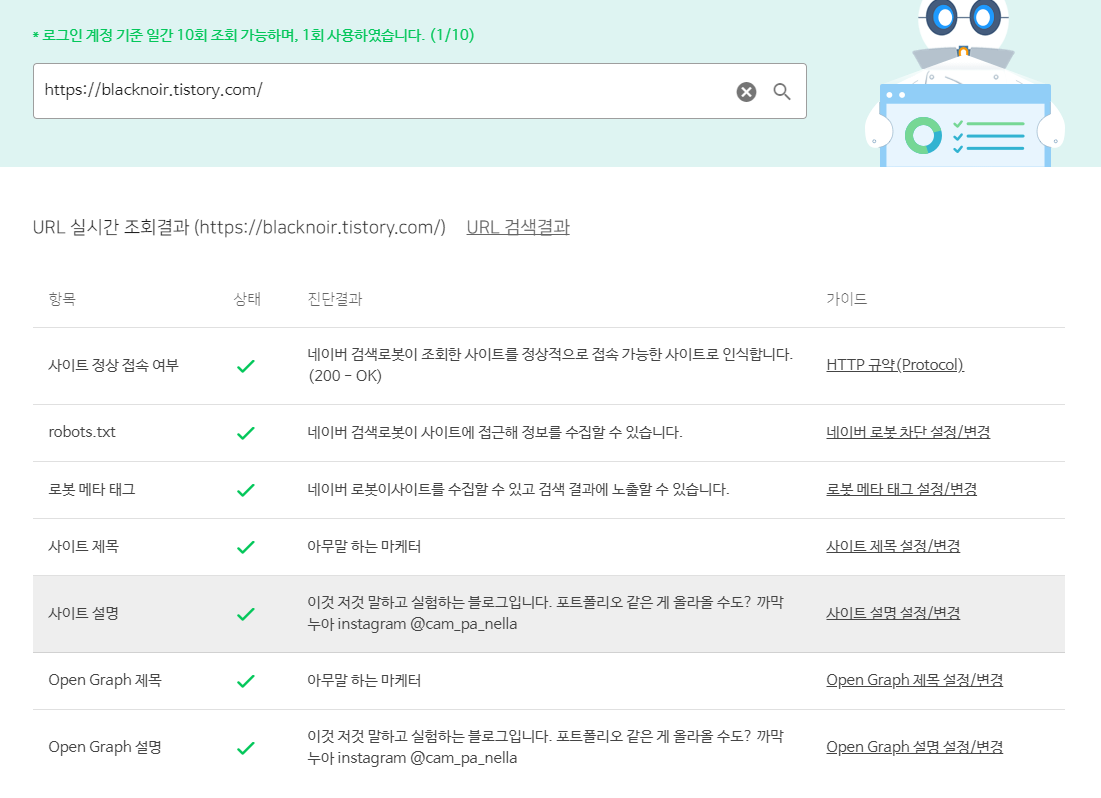Select the Open Graph 설명 row label
This screenshot has height=798, width=1101.
click(x=105, y=747)
